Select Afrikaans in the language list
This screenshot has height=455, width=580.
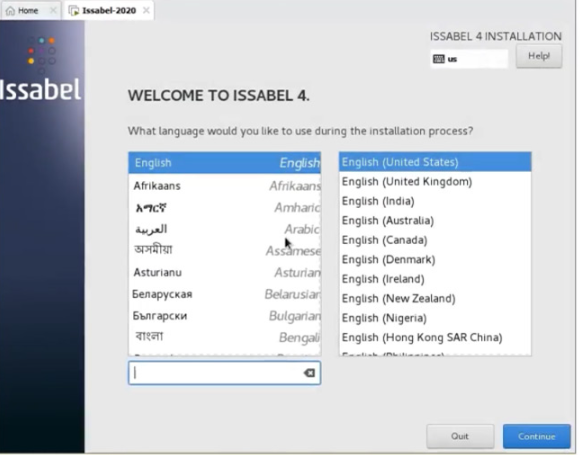coord(225,185)
